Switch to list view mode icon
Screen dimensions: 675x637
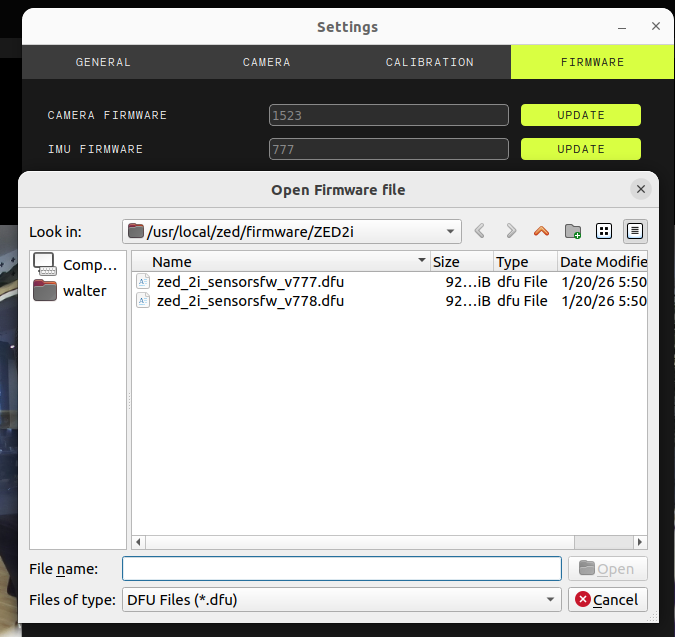coord(604,231)
